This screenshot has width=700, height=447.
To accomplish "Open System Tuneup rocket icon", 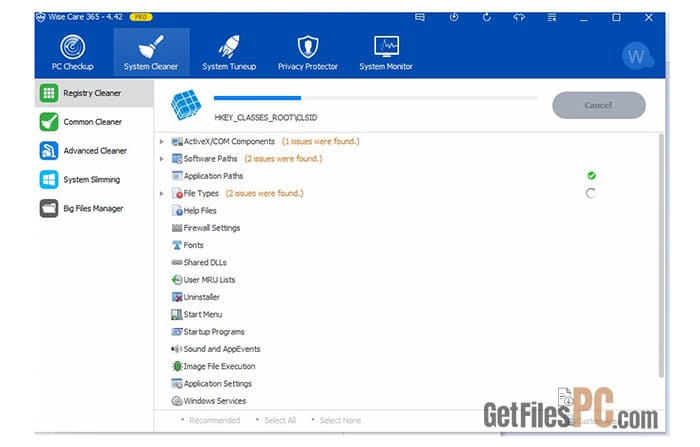I will pos(229,46).
